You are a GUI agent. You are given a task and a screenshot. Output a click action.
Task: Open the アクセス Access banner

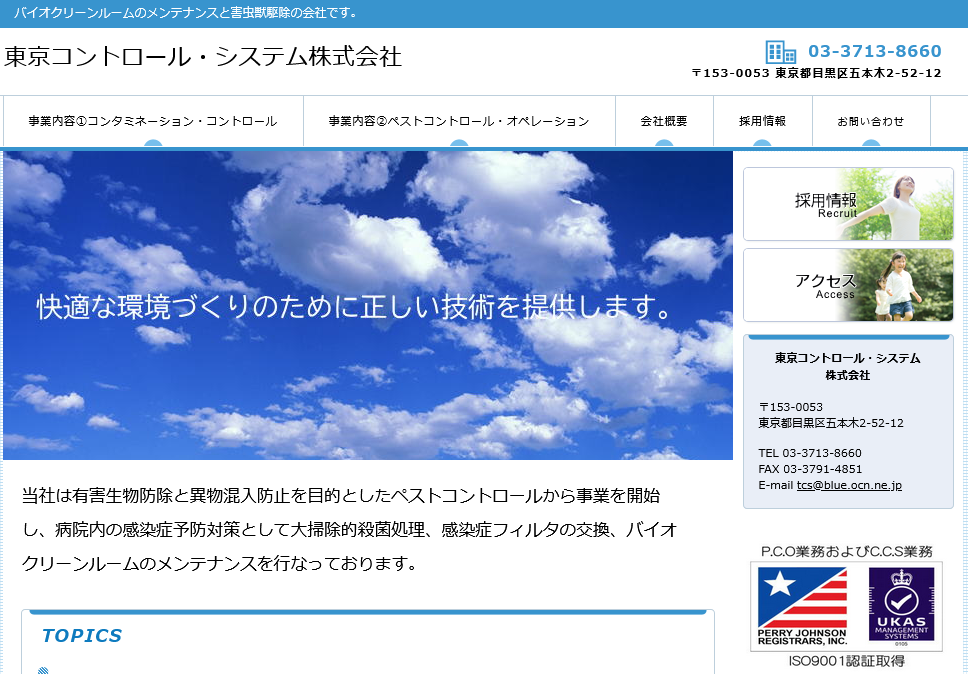(848, 285)
